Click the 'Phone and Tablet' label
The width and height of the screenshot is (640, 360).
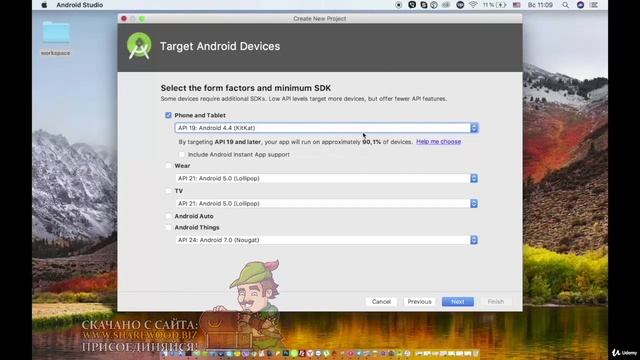[x=200, y=115]
